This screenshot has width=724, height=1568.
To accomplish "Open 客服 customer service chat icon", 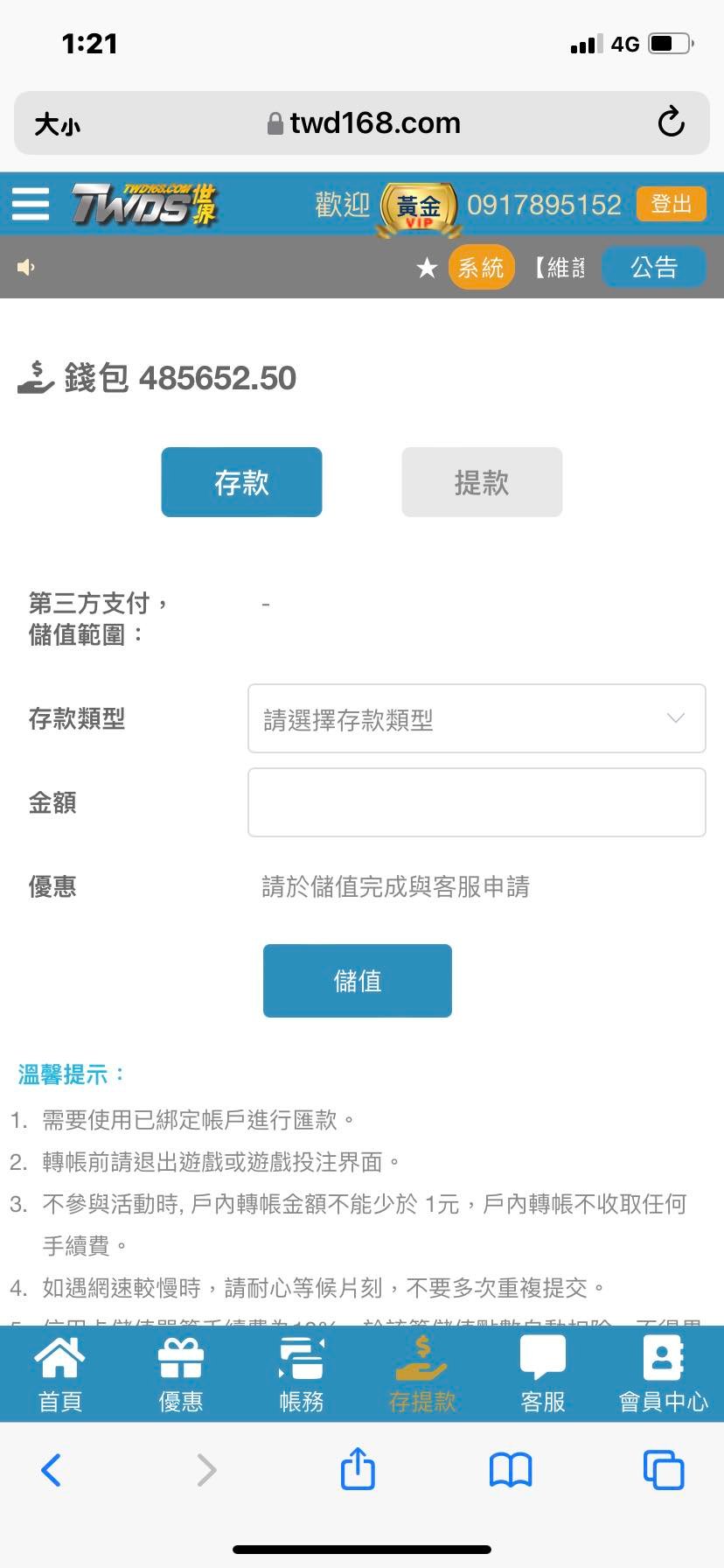I will [x=543, y=1358].
